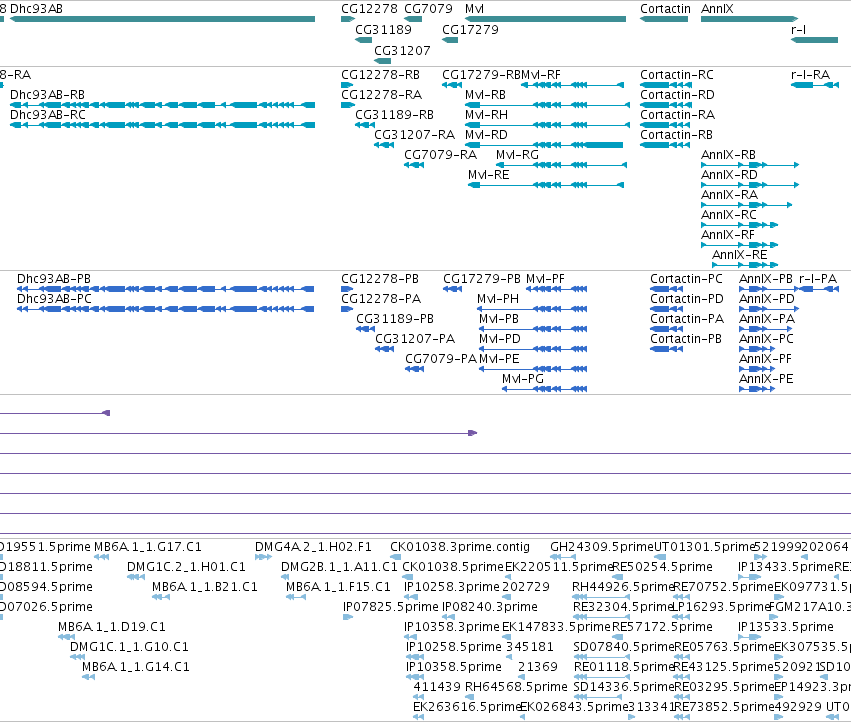Click the CG31189 gene label

384,29
